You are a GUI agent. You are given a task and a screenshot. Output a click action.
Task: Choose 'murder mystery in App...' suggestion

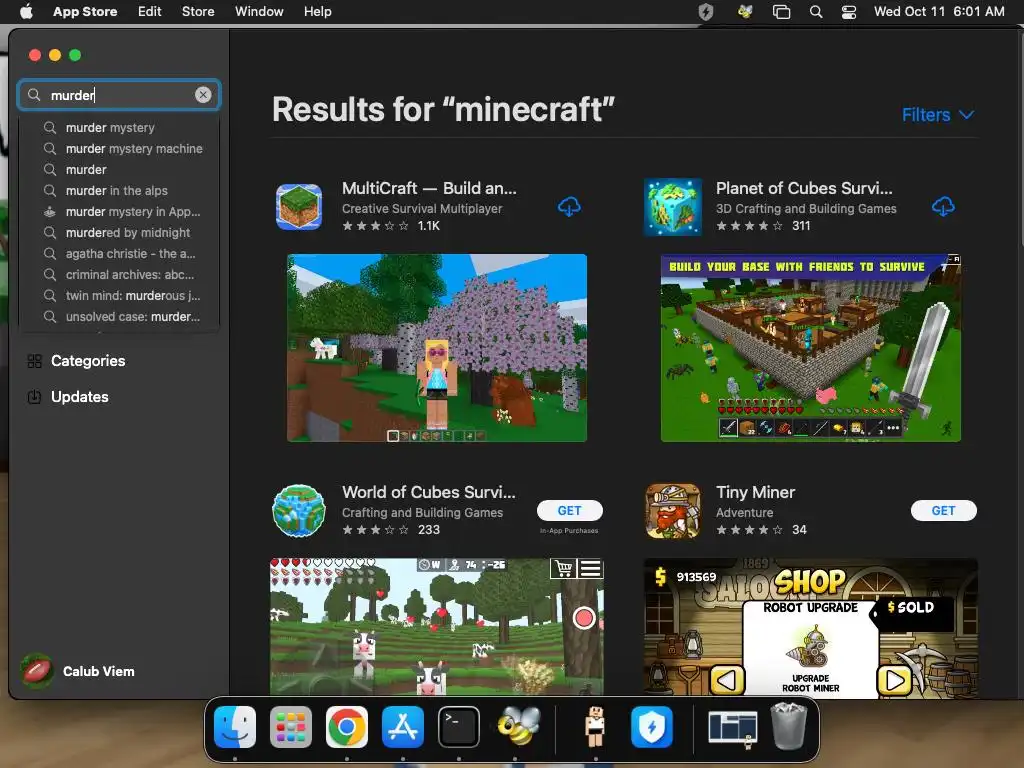120,212
